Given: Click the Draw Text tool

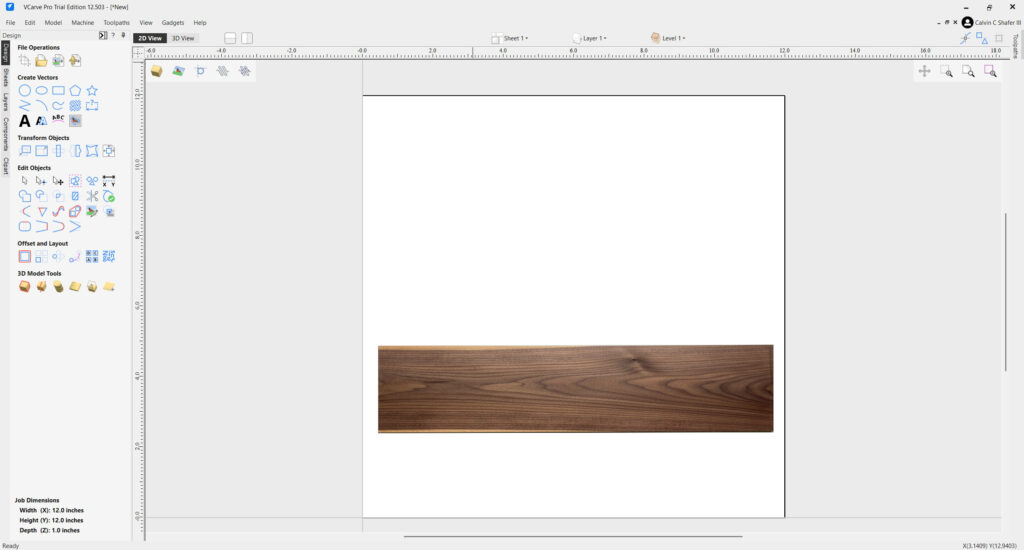Looking at the screenshot, I should click(25, 120).
